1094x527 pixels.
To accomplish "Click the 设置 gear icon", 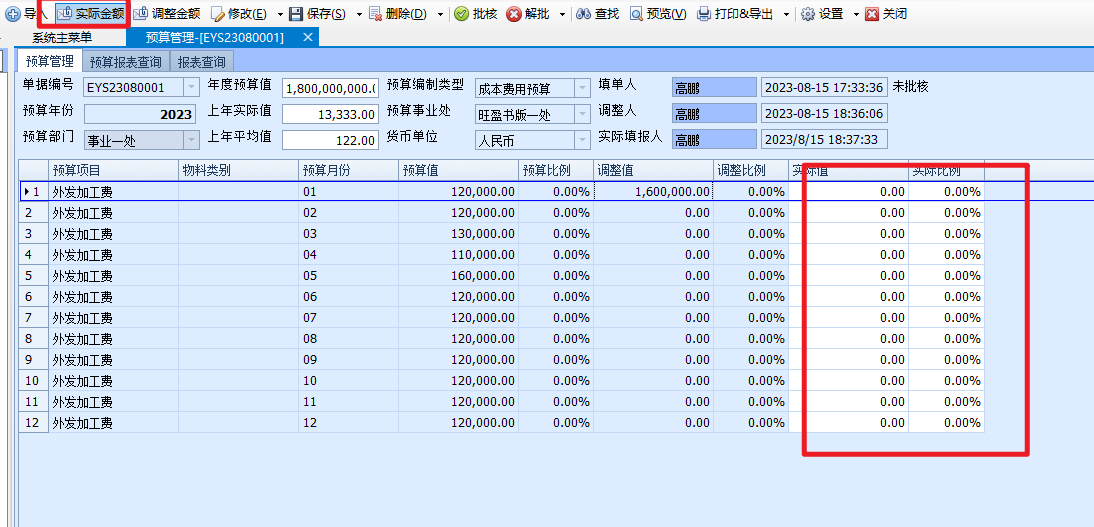I will pos(808,13).
